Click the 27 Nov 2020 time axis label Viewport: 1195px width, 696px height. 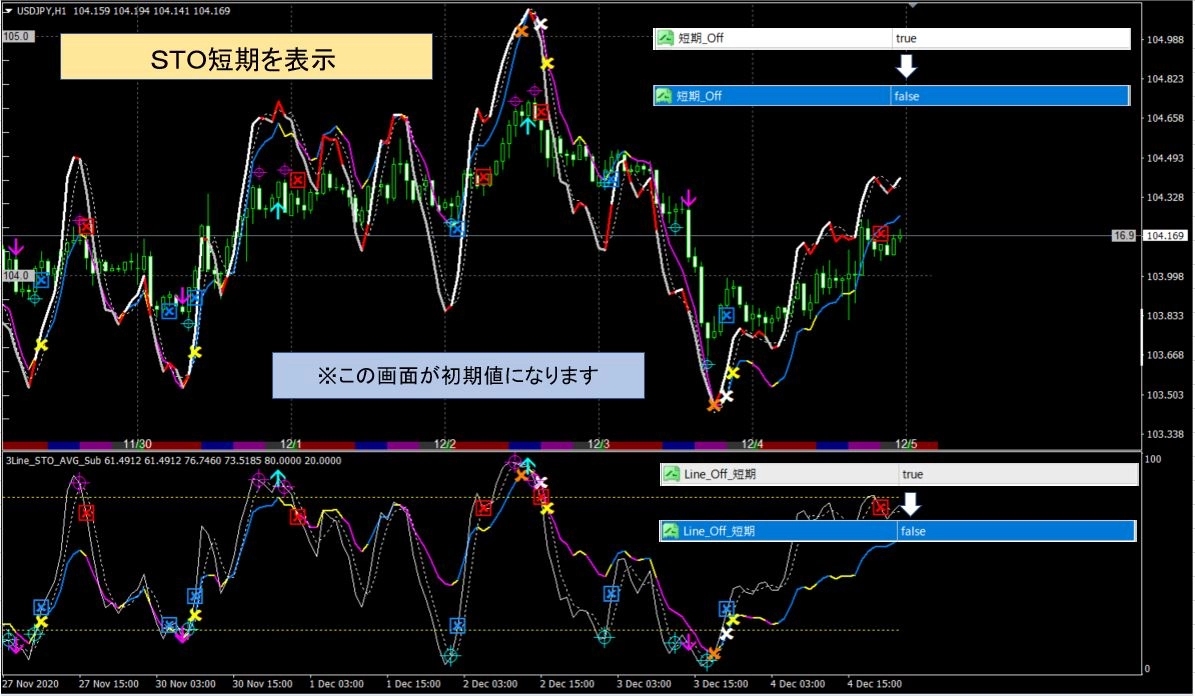pos(30,684)
